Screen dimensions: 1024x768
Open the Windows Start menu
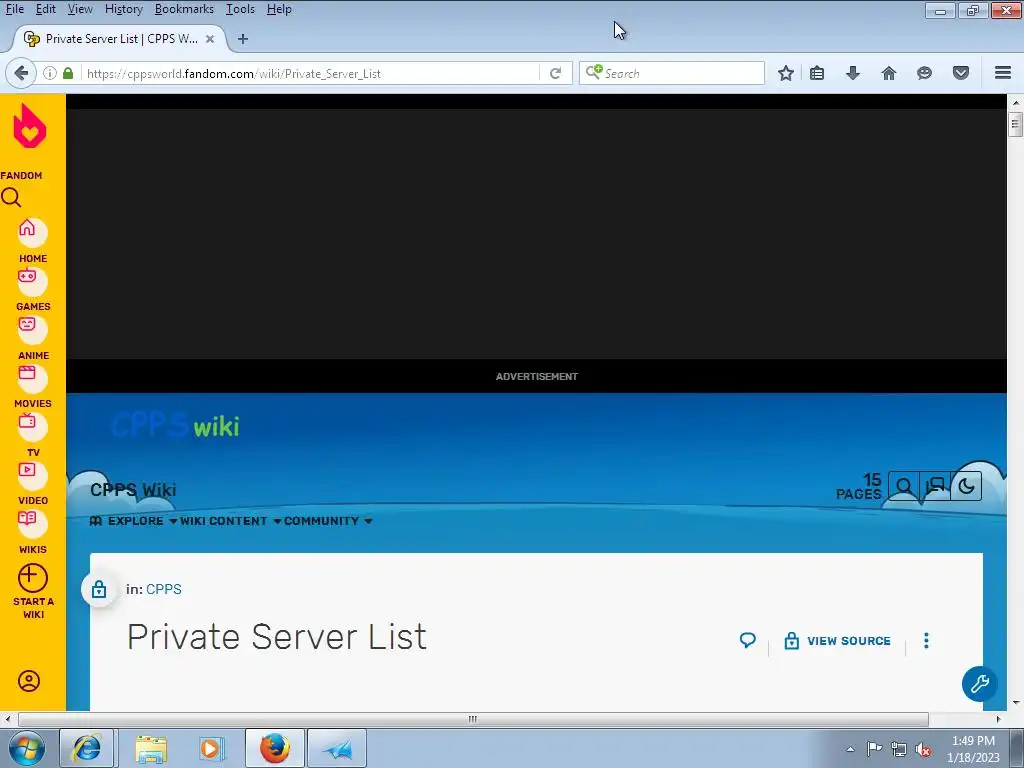(27, 748)
